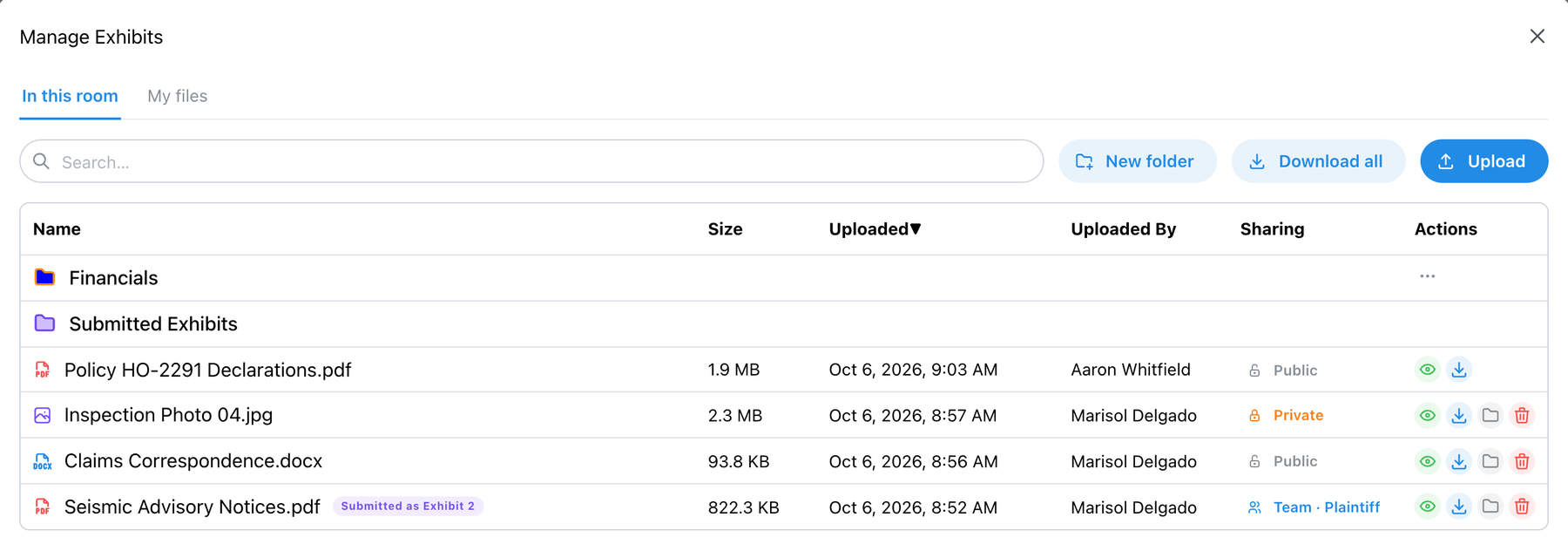
Task: Switch to the In this room tab
Action: click(70, 96)
